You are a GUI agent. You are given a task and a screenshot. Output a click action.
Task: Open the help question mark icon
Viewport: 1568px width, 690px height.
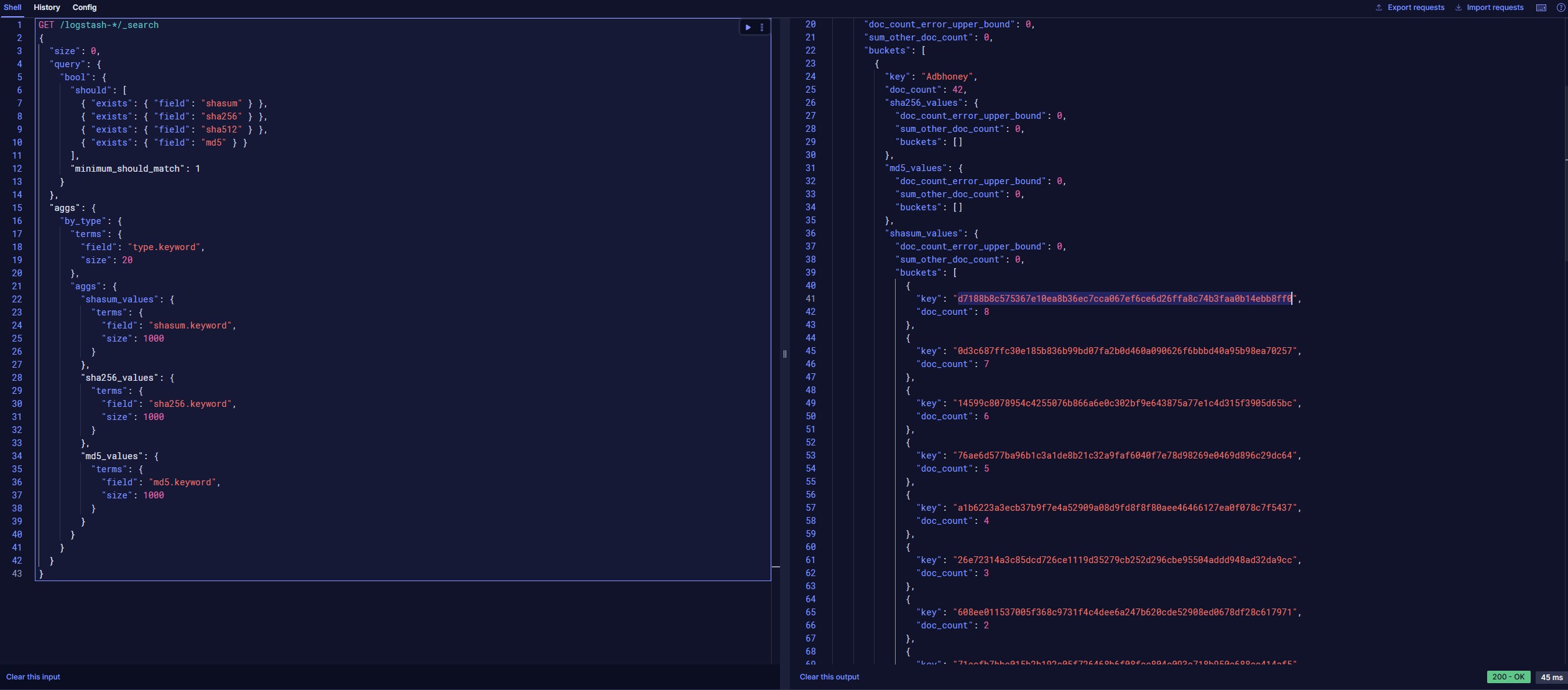1561,7
